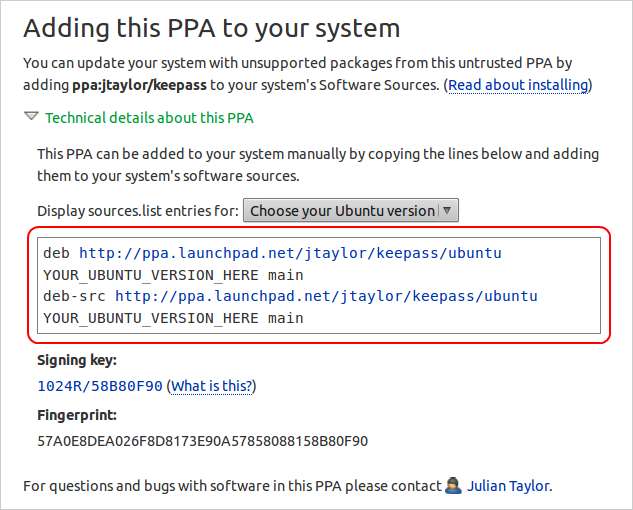Open signing key 1024R/58B80F90 link
Screen dimensions: 633x510
99,386
